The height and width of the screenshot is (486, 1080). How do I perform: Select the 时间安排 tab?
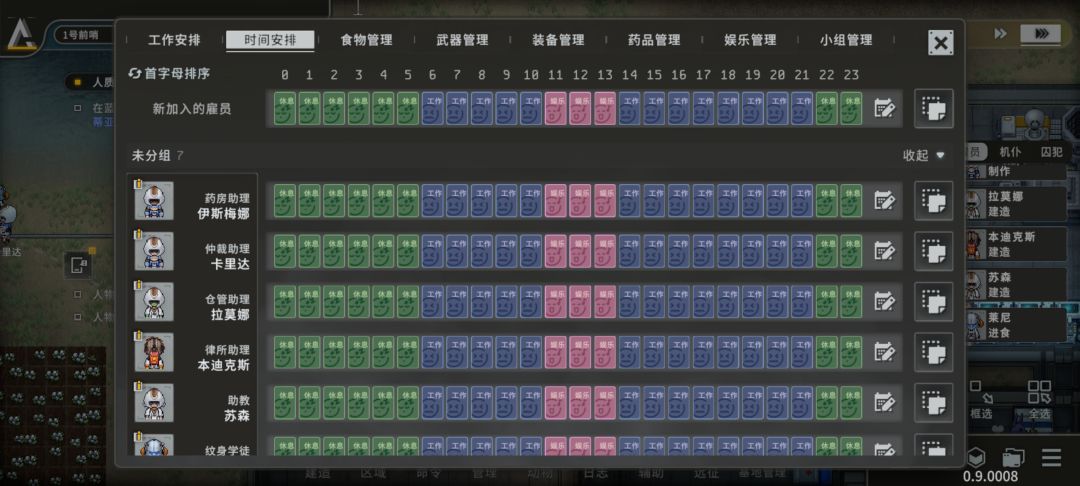pyautogui.click(x=270, y=40)
